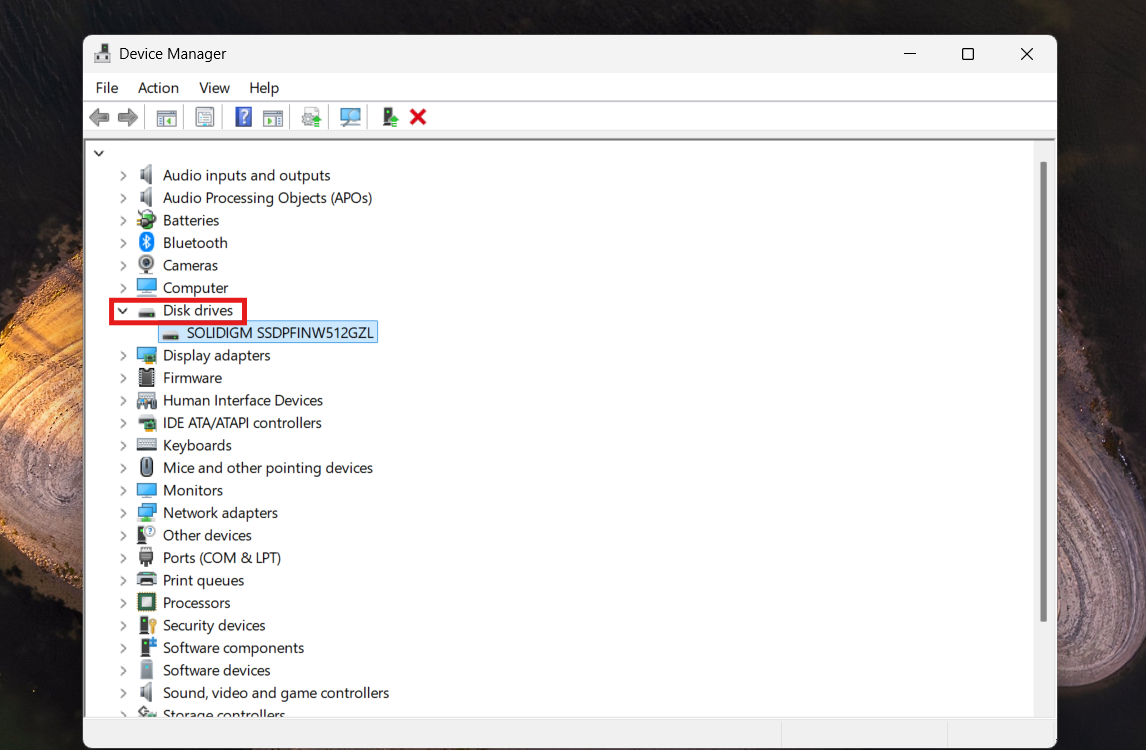Expand the Display adapters category
Viewport: 1146px width, 750px height.
[x=122, y=355]
